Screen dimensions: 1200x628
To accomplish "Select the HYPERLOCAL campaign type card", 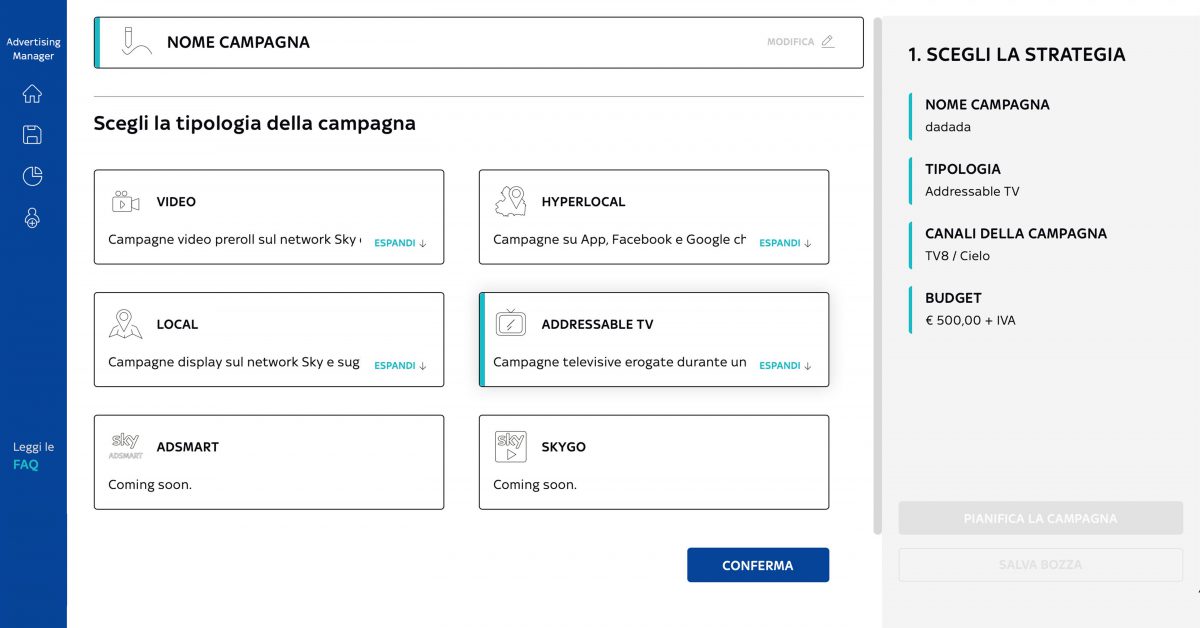I will coord(654,217).
